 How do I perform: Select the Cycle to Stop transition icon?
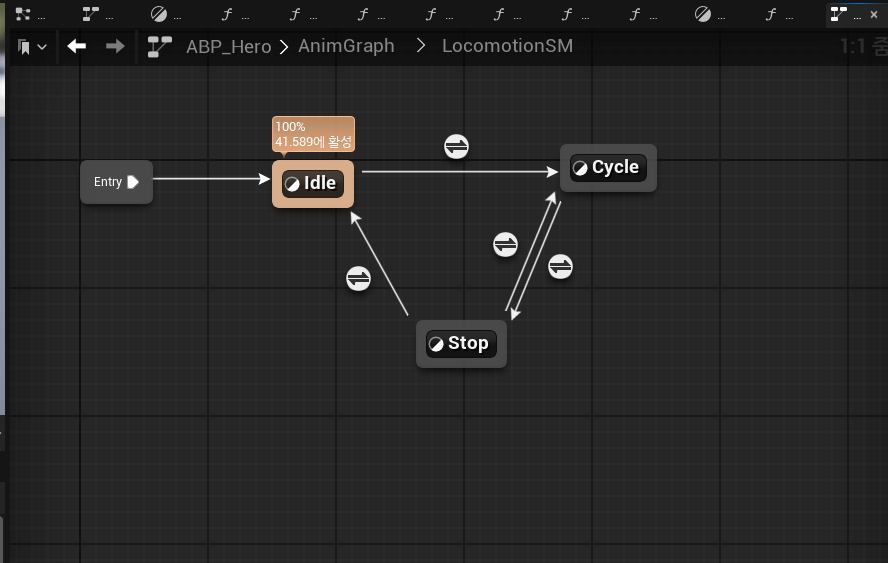[x=561, y=267]
